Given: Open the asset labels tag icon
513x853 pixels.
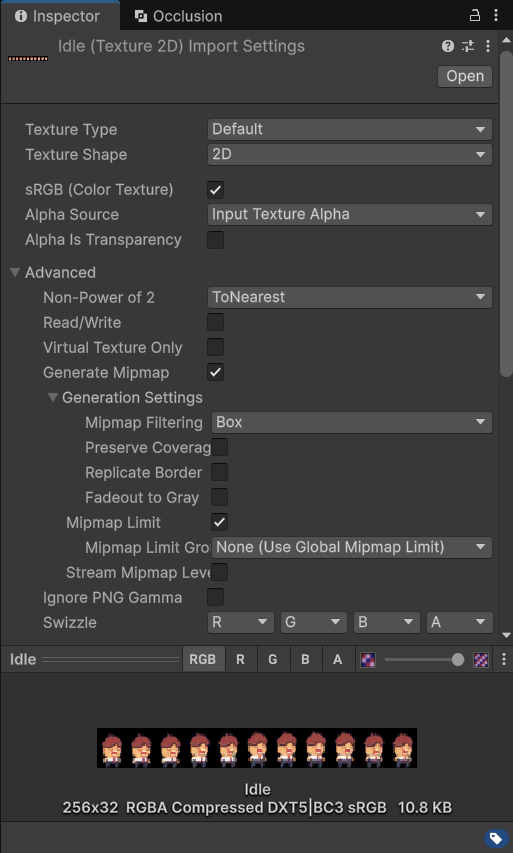Looking at the screenshot, I should 496,838.
